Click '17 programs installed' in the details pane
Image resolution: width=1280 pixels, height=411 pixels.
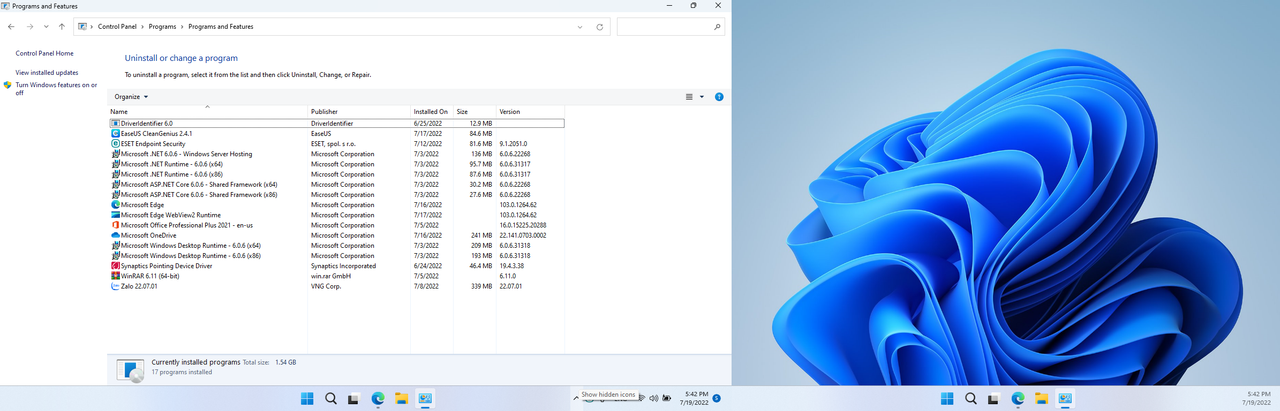click(182, 372)
